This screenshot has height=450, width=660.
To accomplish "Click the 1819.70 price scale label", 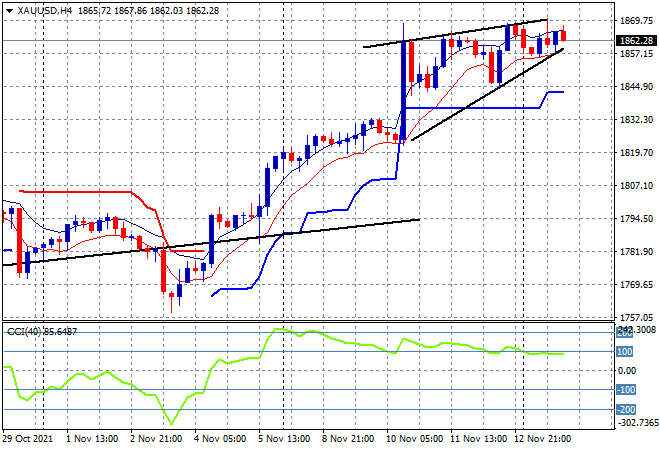I will tap(636, 153).
